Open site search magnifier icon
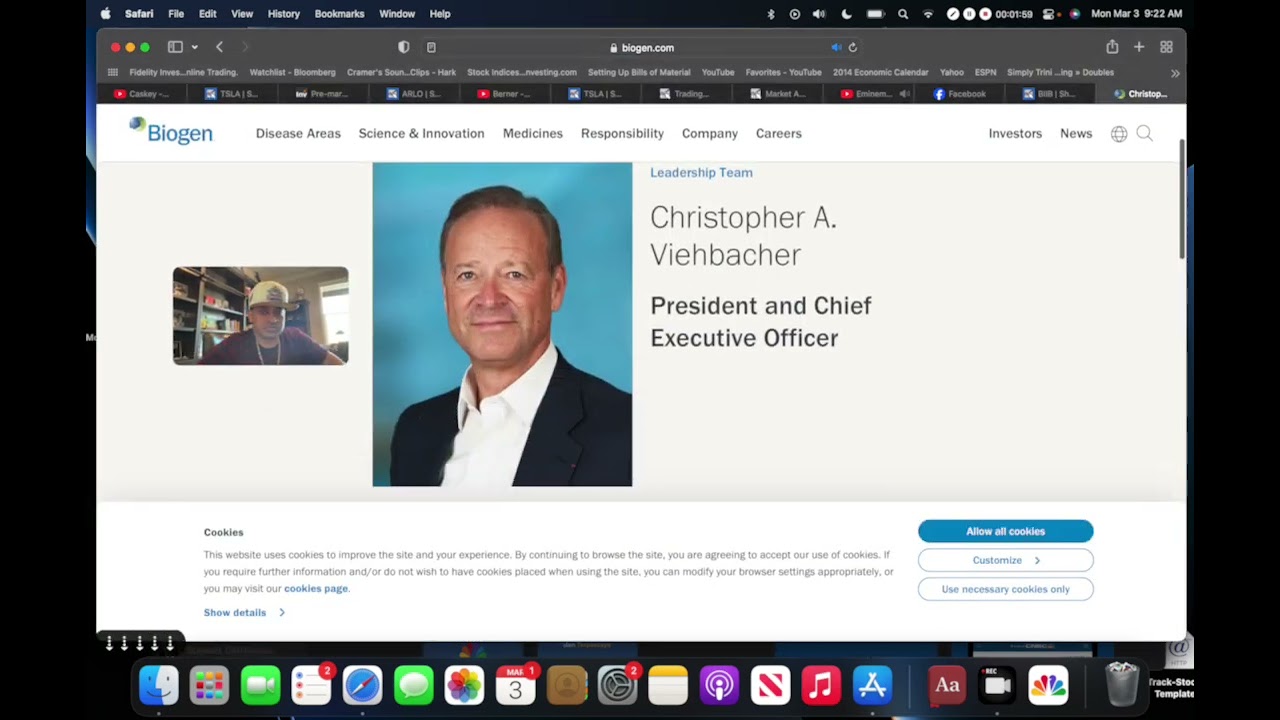 pyautogui.click(x=1145, y=134)
